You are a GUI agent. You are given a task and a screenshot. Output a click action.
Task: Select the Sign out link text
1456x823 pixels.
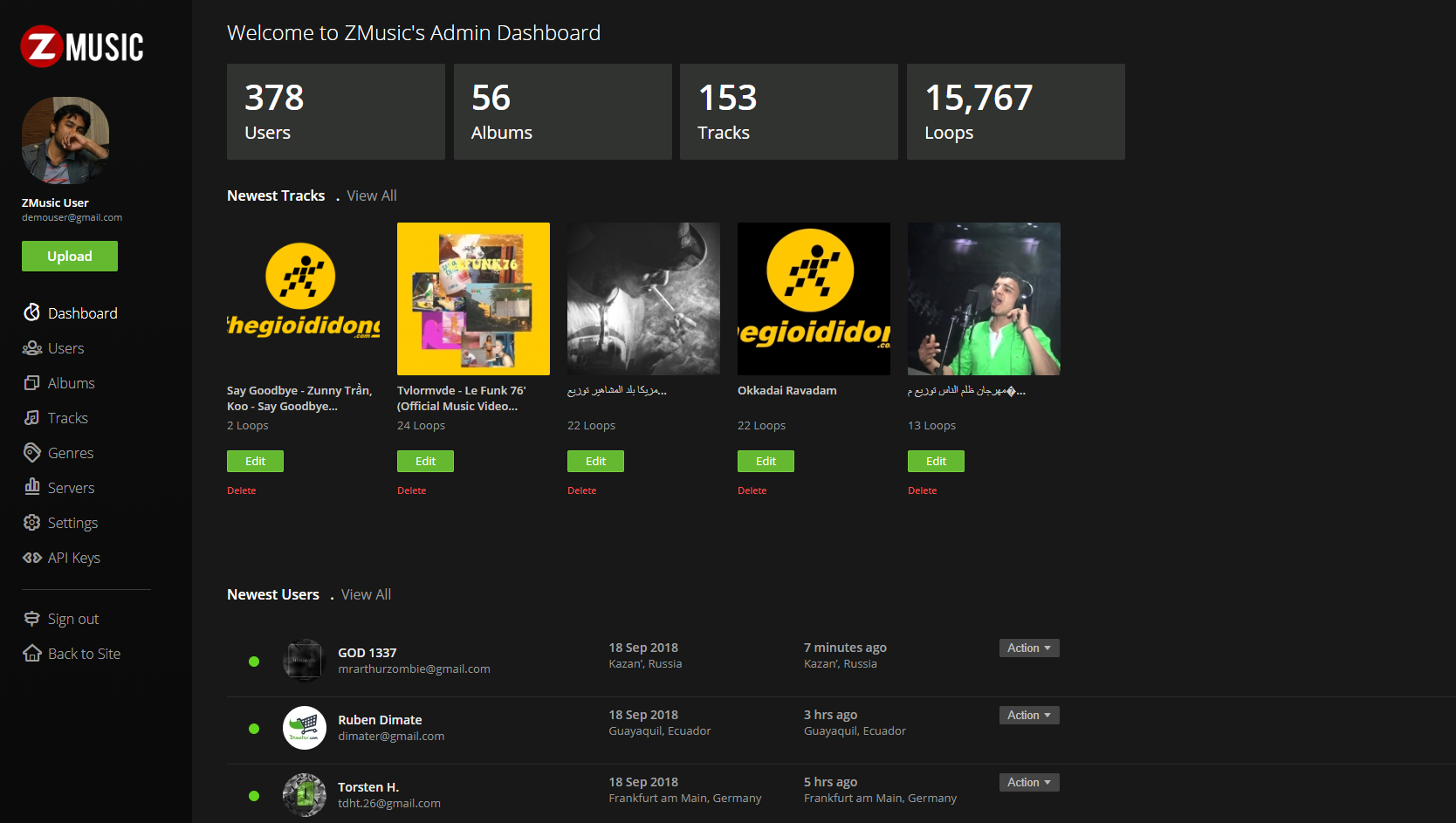pyautogui.click(x=73, y=619)
